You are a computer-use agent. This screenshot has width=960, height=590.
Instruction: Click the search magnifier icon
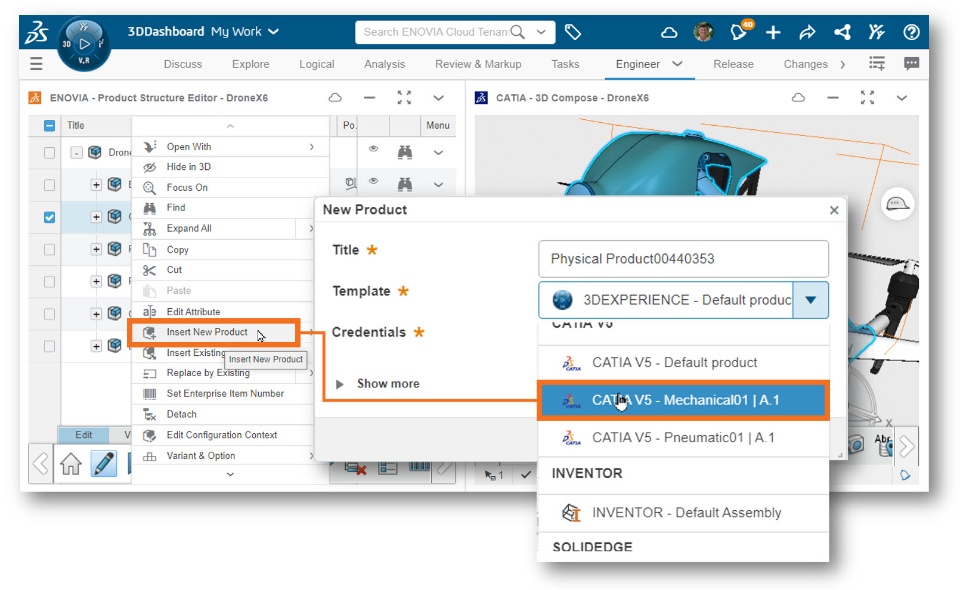click(x=517, y=32)
